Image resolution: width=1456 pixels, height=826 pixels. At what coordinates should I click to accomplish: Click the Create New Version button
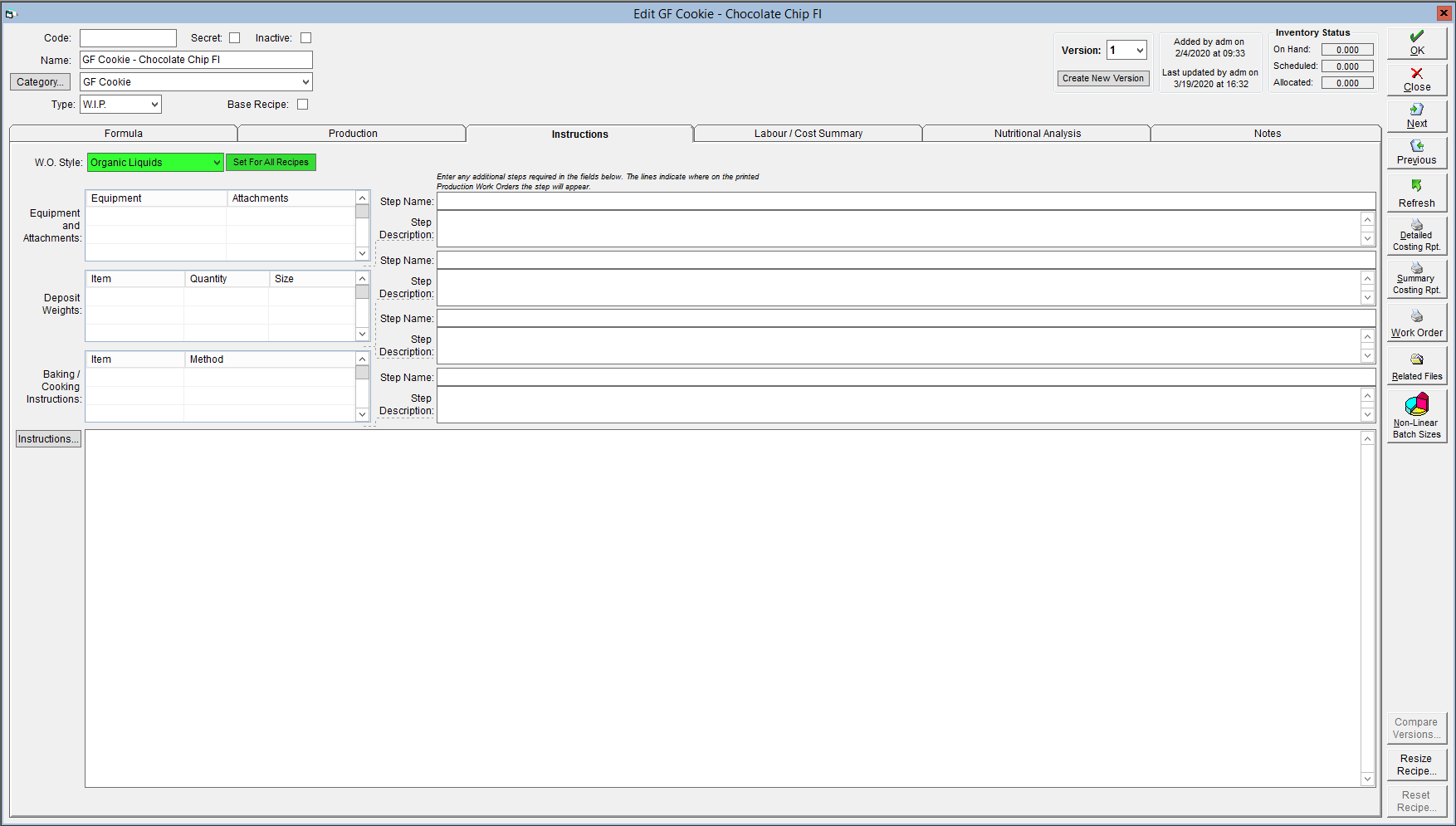1103,78
